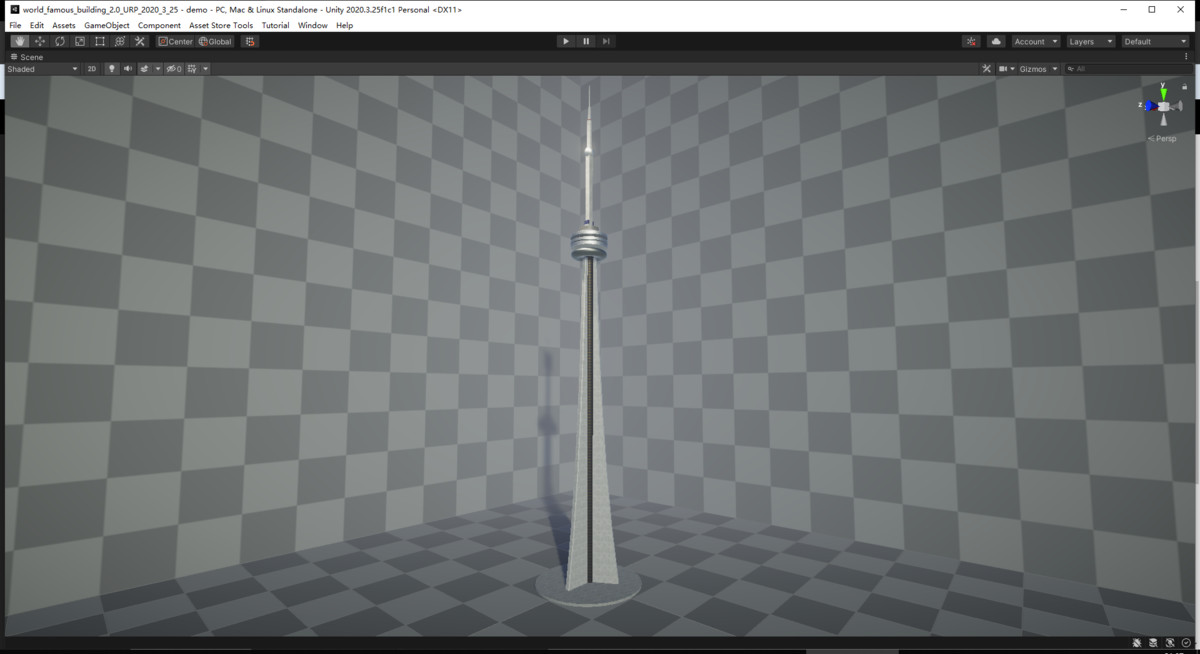Click the Center pivot toggle button
This screenshot has width=1200, height=654.
(x=176, y=41)
